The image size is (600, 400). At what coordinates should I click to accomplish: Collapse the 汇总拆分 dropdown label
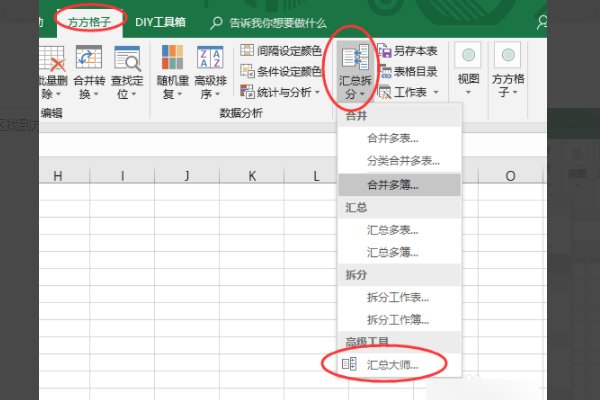coord(355,87)
